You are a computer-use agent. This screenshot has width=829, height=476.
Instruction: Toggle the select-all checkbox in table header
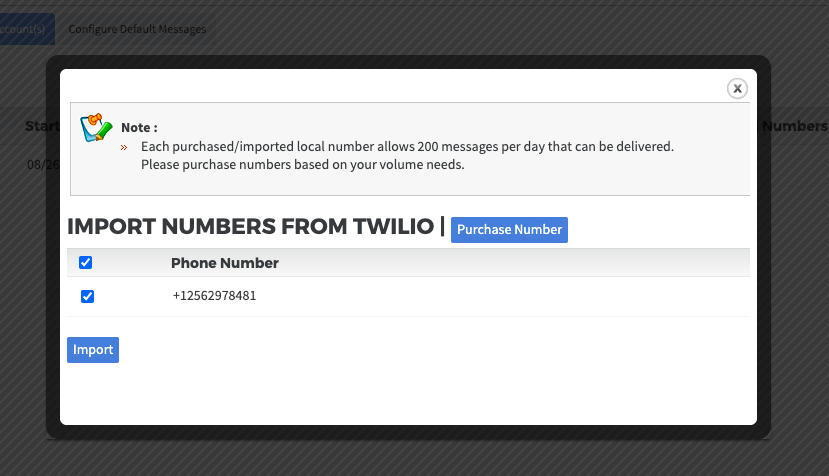coord(86,262)
